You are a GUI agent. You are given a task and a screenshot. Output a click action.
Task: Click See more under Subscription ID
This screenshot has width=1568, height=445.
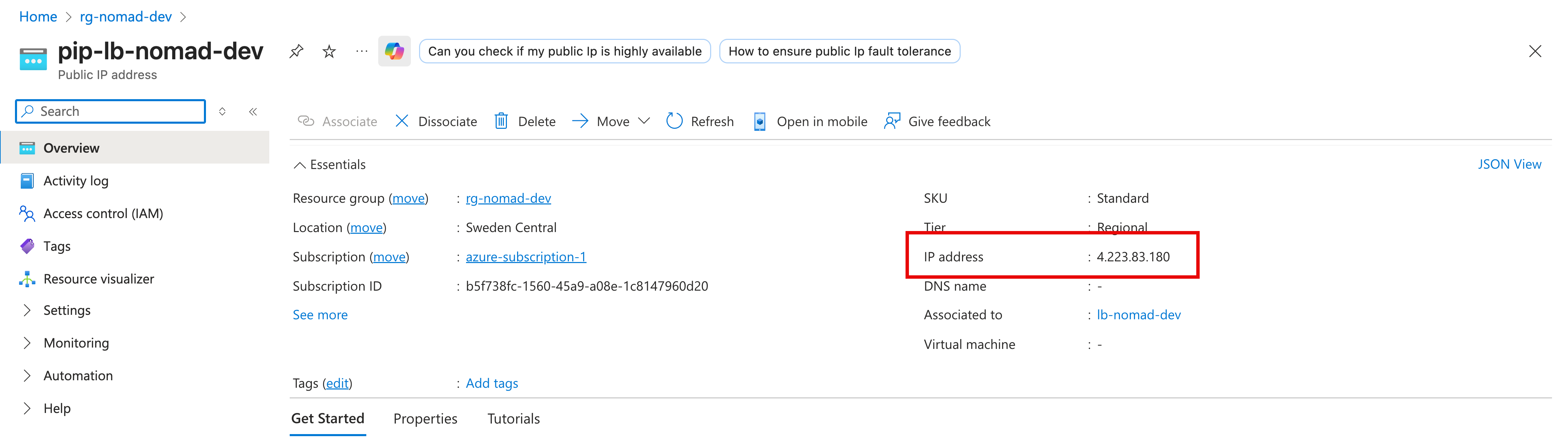pyautogui.click(x=320, y=314)
